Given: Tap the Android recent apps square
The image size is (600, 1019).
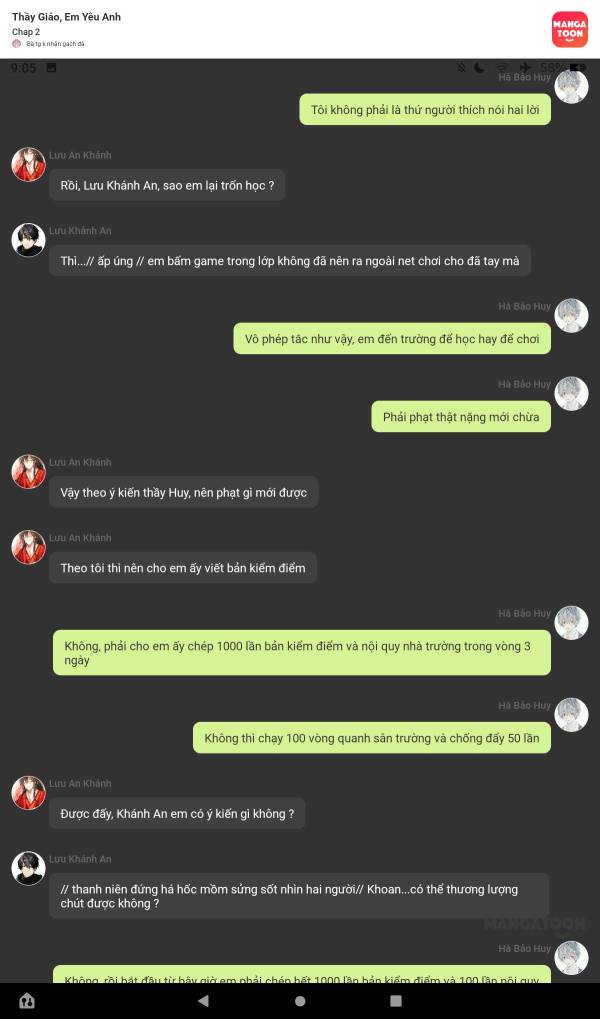Looking at the screenshot, I should [395, 1000].
